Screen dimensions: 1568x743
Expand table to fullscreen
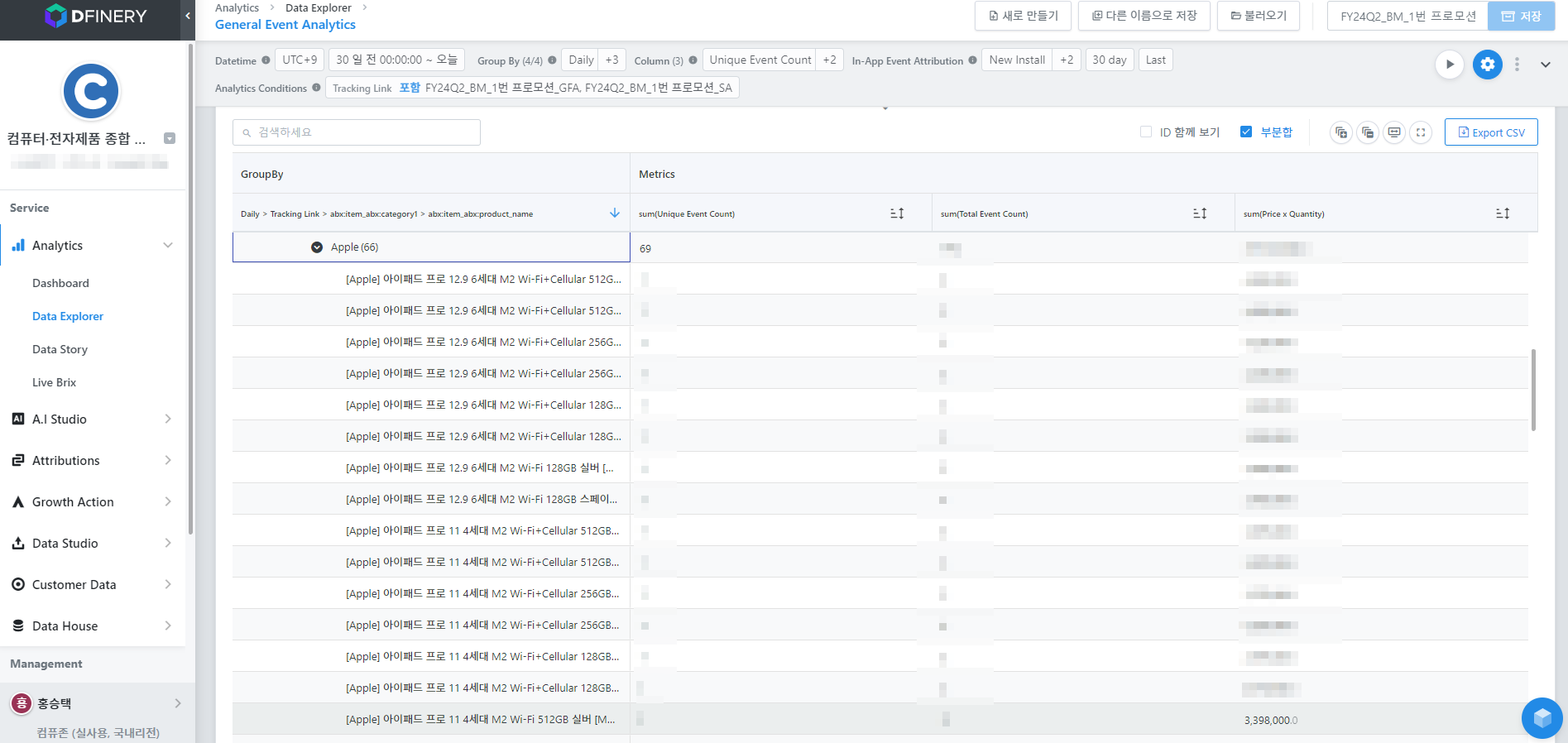tap(1421, 132)
